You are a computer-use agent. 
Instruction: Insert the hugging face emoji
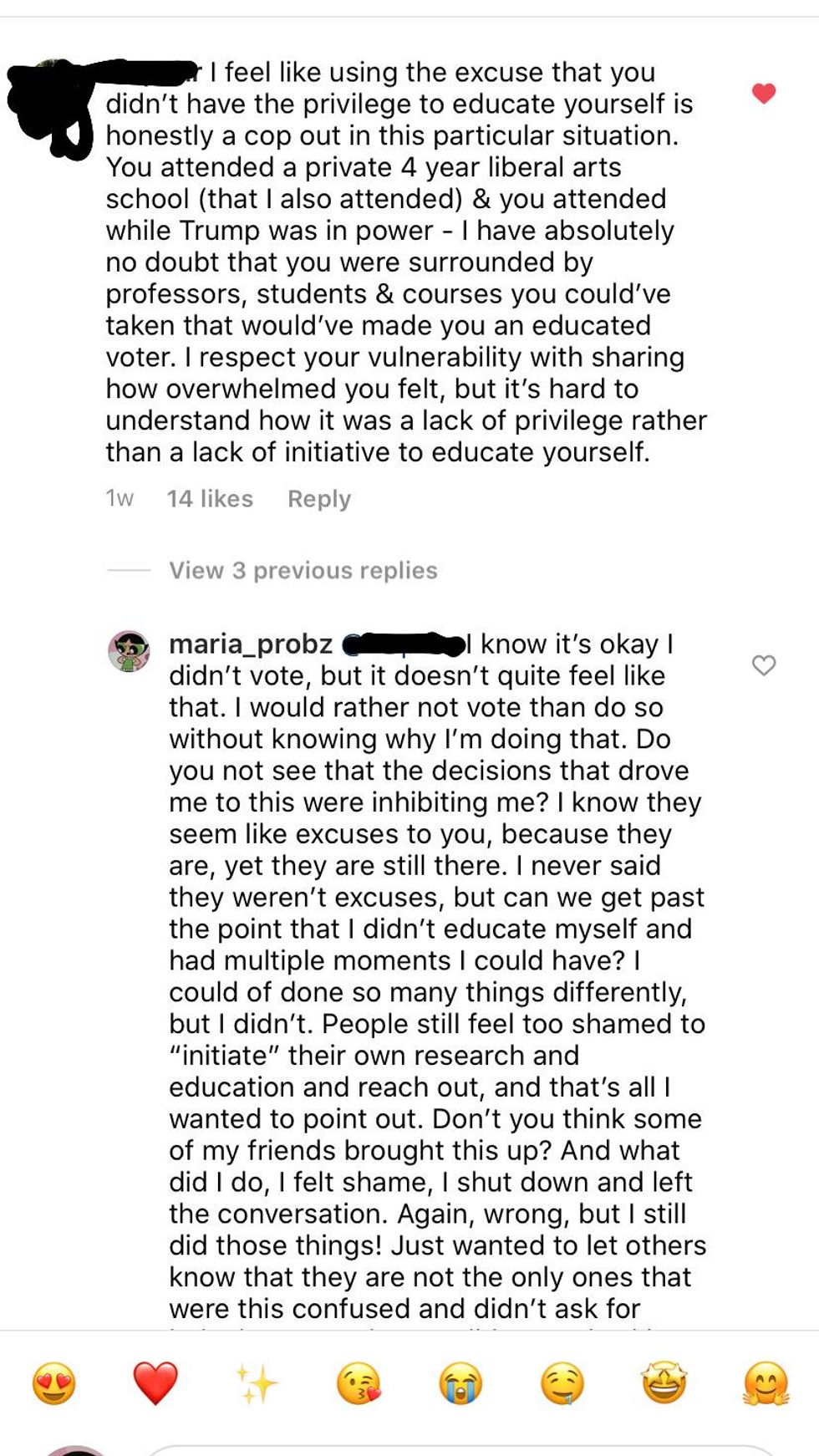(766, 1383)
